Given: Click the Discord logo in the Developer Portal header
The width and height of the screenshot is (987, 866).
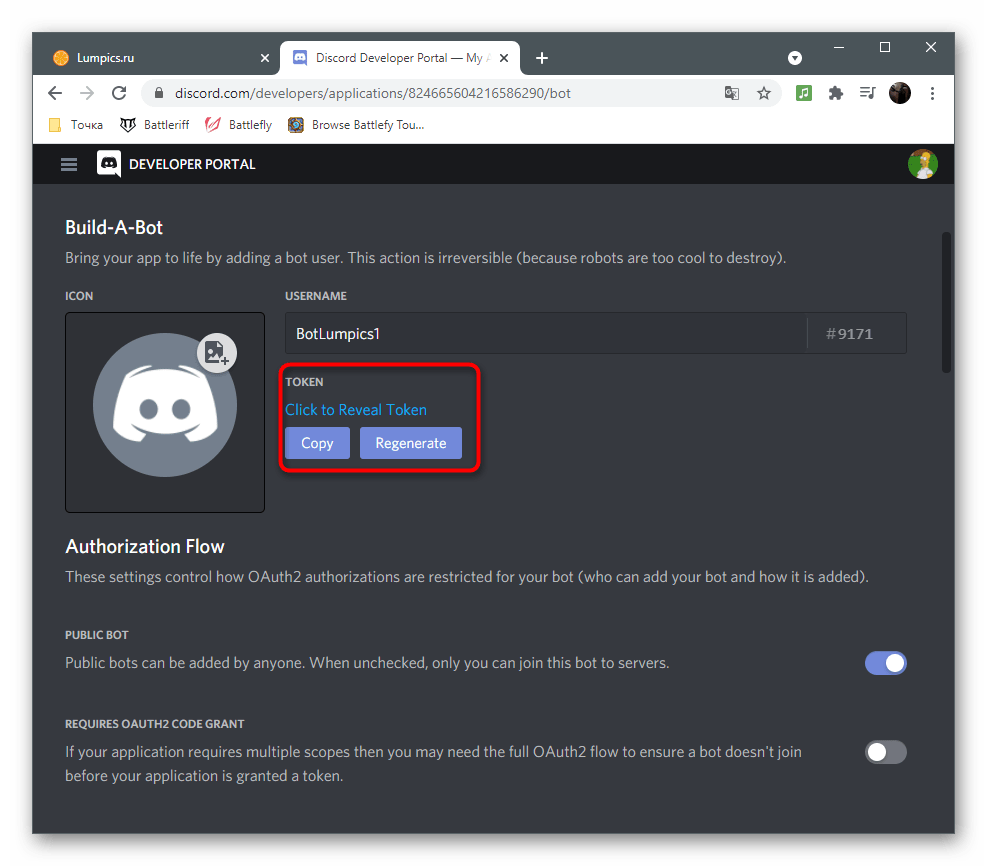Looking at the screenshot, I should coord(108,164).
